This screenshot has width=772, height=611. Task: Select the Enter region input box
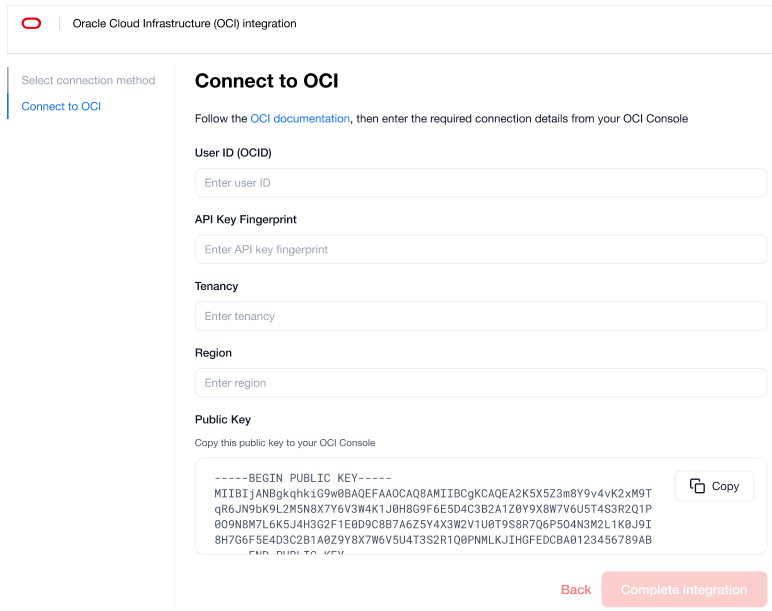pyautogui.click(x=480, y=383)
